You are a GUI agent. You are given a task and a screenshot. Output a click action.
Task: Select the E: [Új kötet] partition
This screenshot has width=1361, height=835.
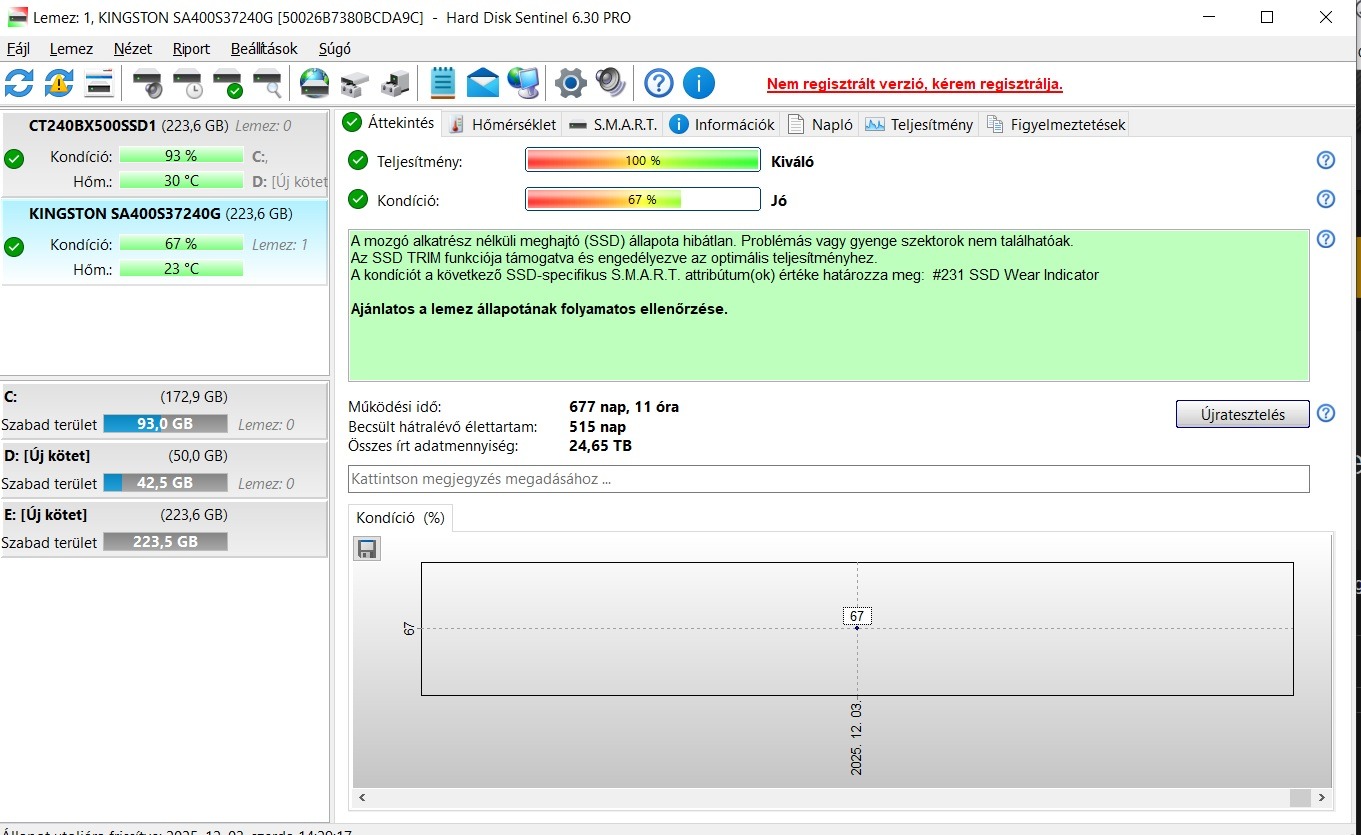(x=164, y=528)
